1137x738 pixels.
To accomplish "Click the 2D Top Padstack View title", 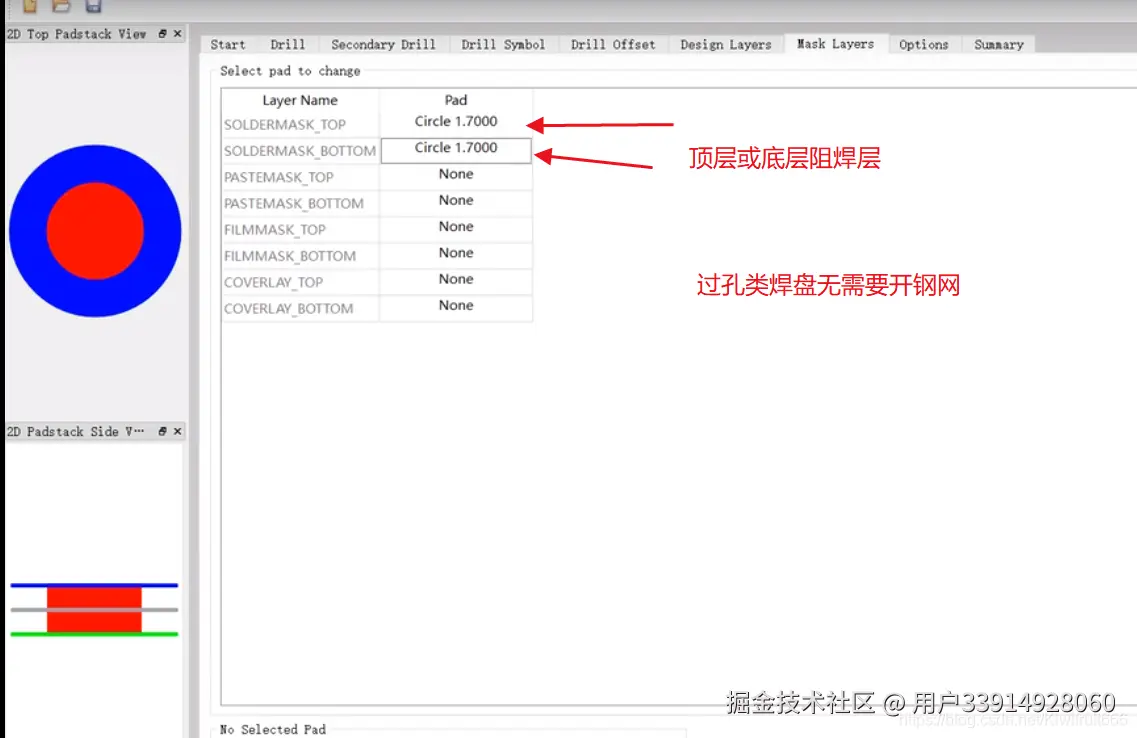I will (x=76, y=34).
